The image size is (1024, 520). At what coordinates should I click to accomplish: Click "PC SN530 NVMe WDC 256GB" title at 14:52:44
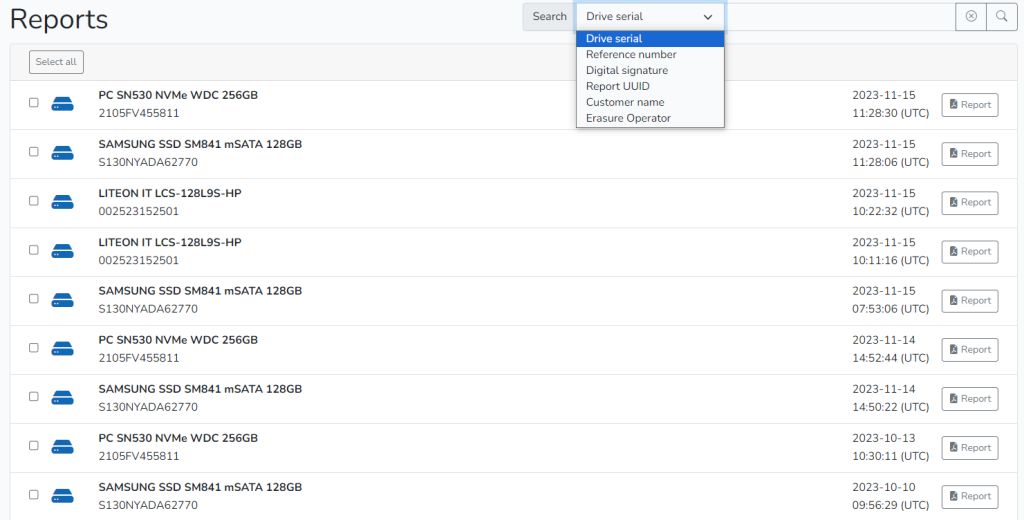tap(178, 340)
